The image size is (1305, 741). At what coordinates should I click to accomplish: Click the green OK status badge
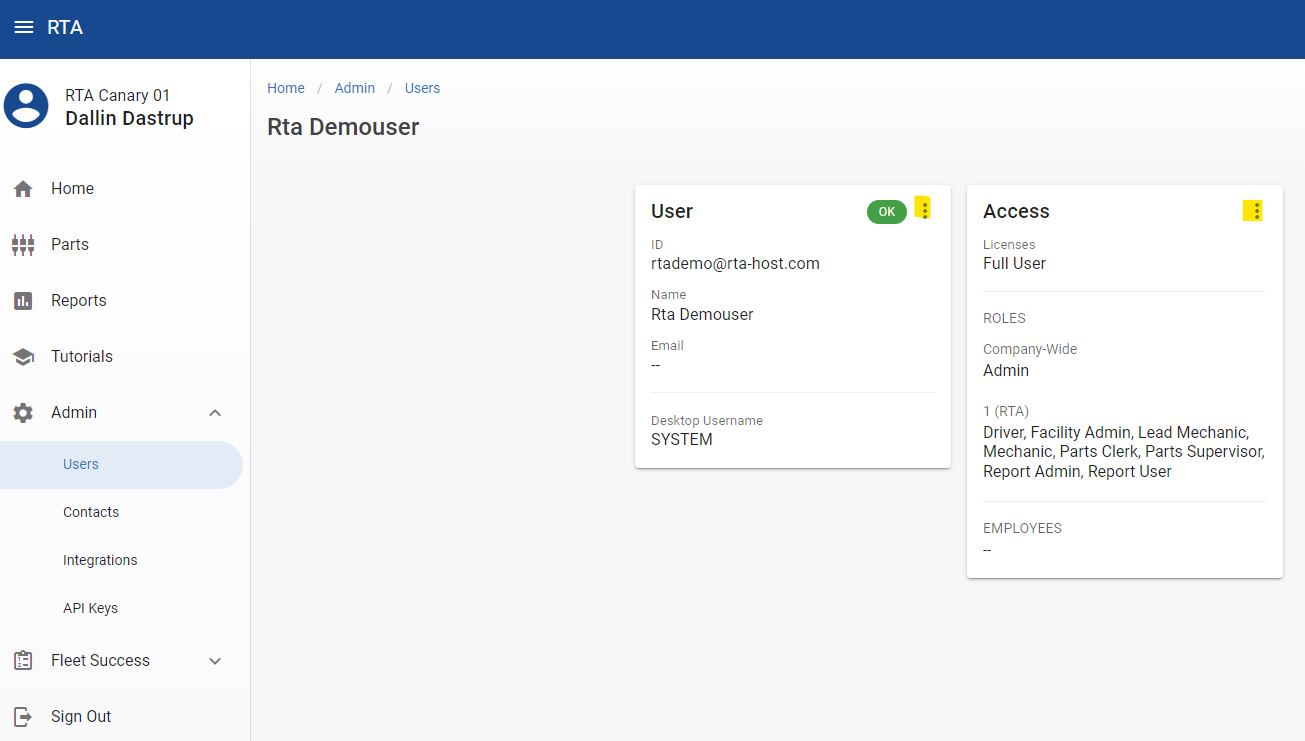click(886, 211)
